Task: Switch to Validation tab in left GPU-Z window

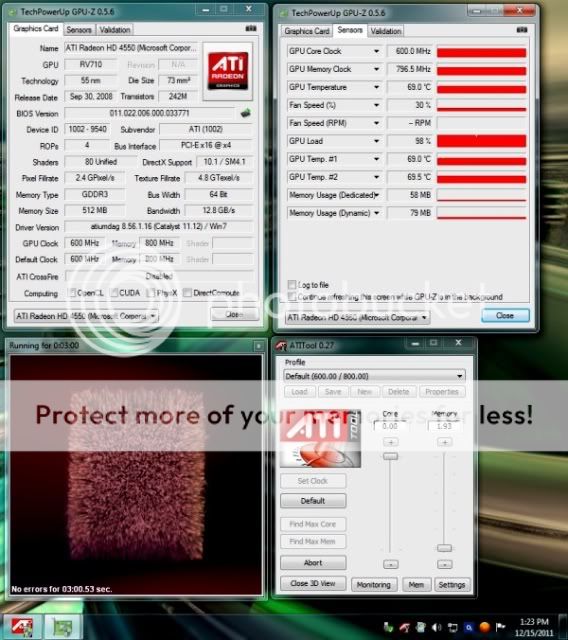Action: (x=115, y=30)
